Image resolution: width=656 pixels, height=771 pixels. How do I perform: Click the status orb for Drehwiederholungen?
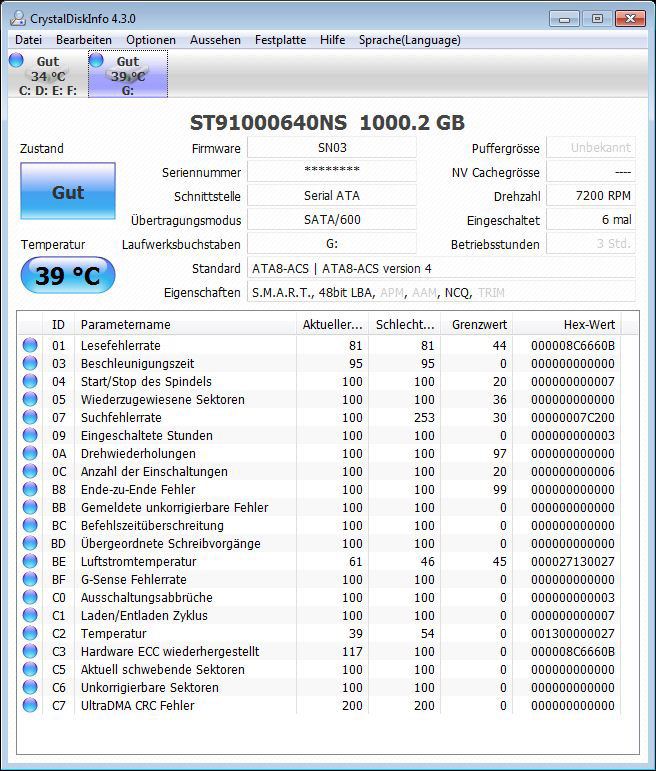[30, 453]
